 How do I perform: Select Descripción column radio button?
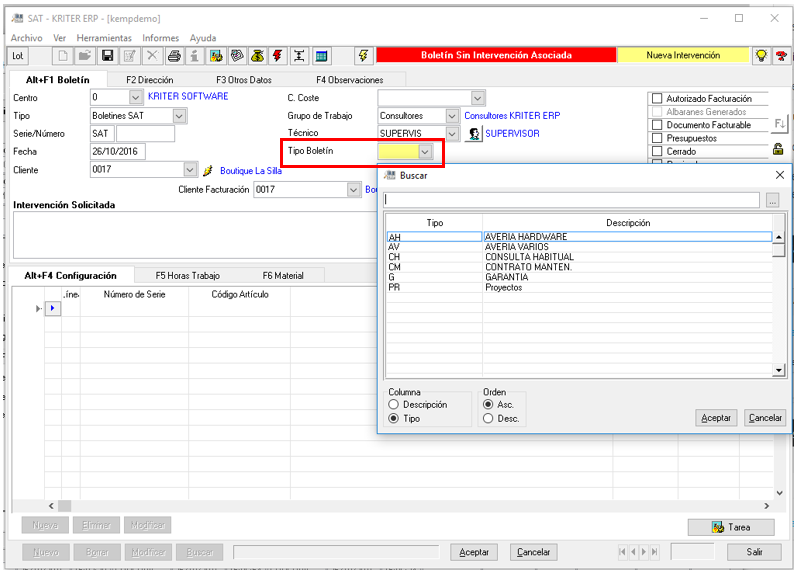(x=393, y=405)
